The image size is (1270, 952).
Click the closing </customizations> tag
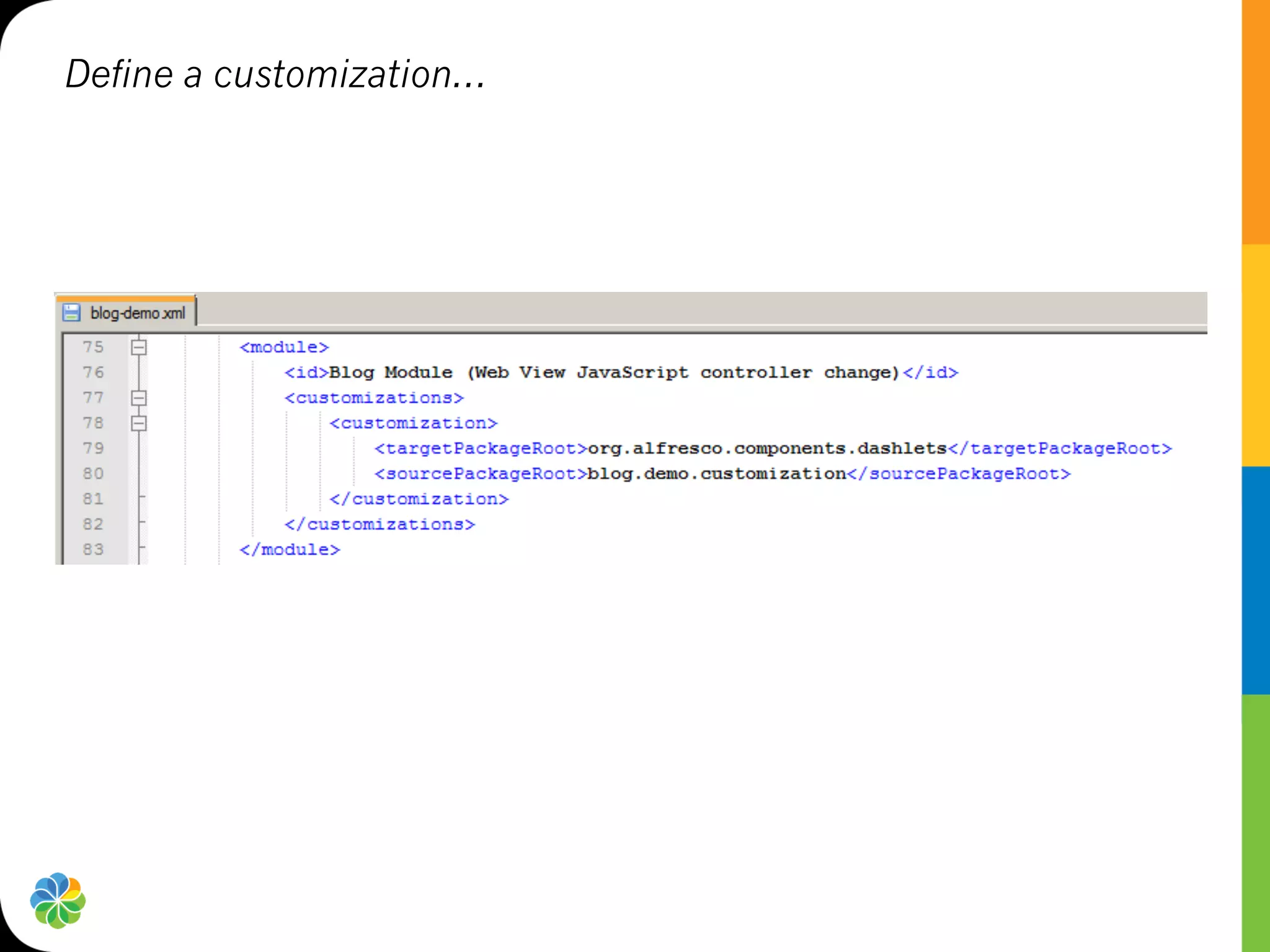coord(380,524)
